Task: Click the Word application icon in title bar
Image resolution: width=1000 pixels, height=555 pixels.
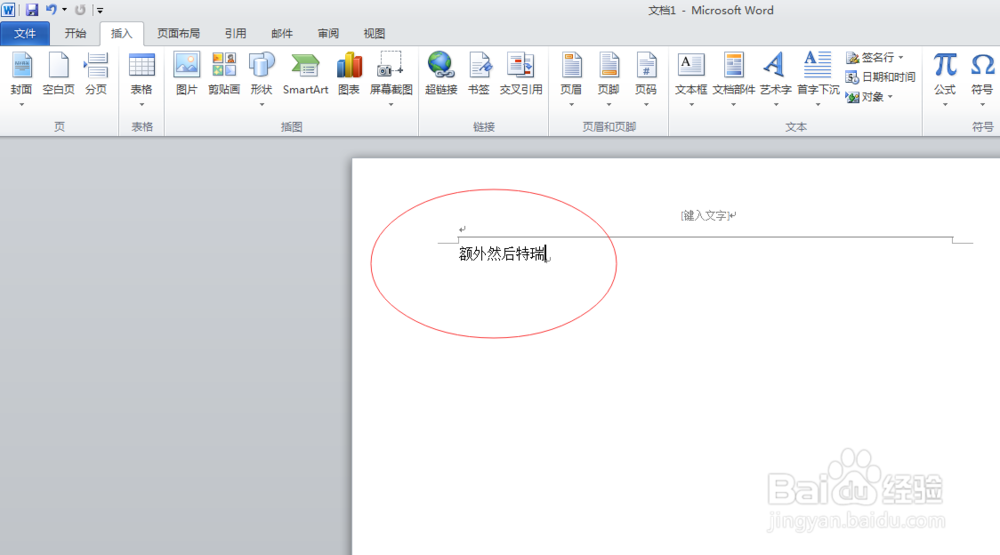Action: point(8,10)
